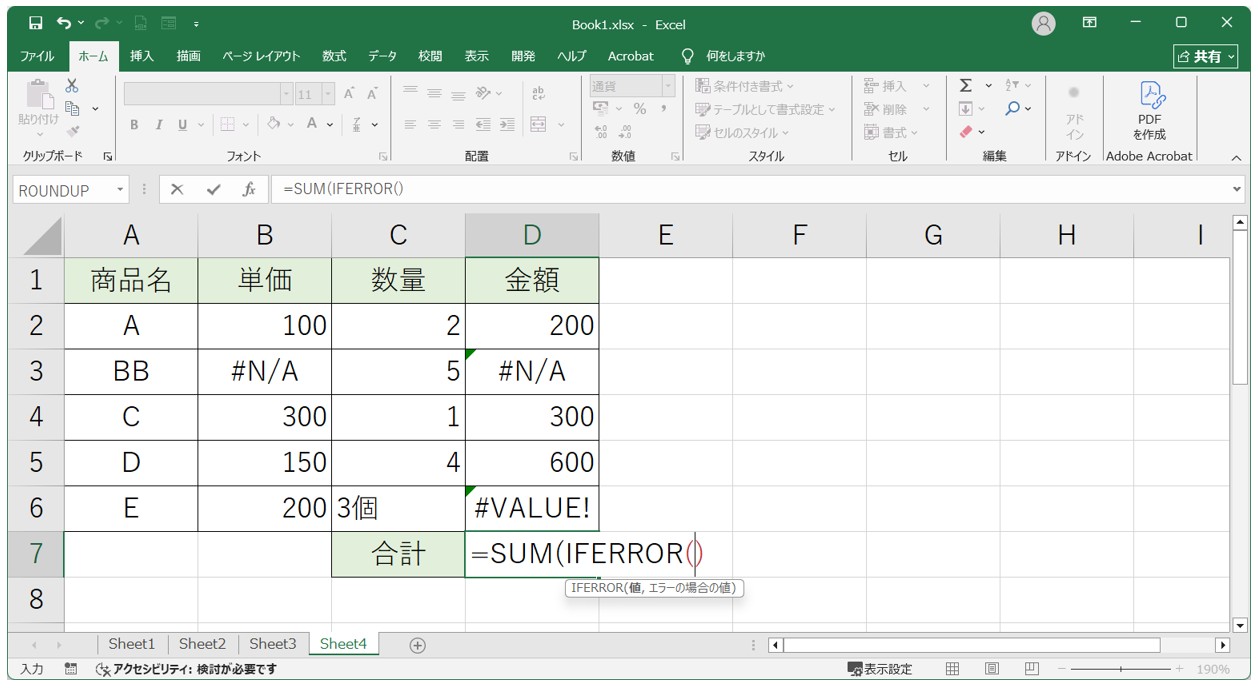Click the Cut scissors icon

point(72,87)
